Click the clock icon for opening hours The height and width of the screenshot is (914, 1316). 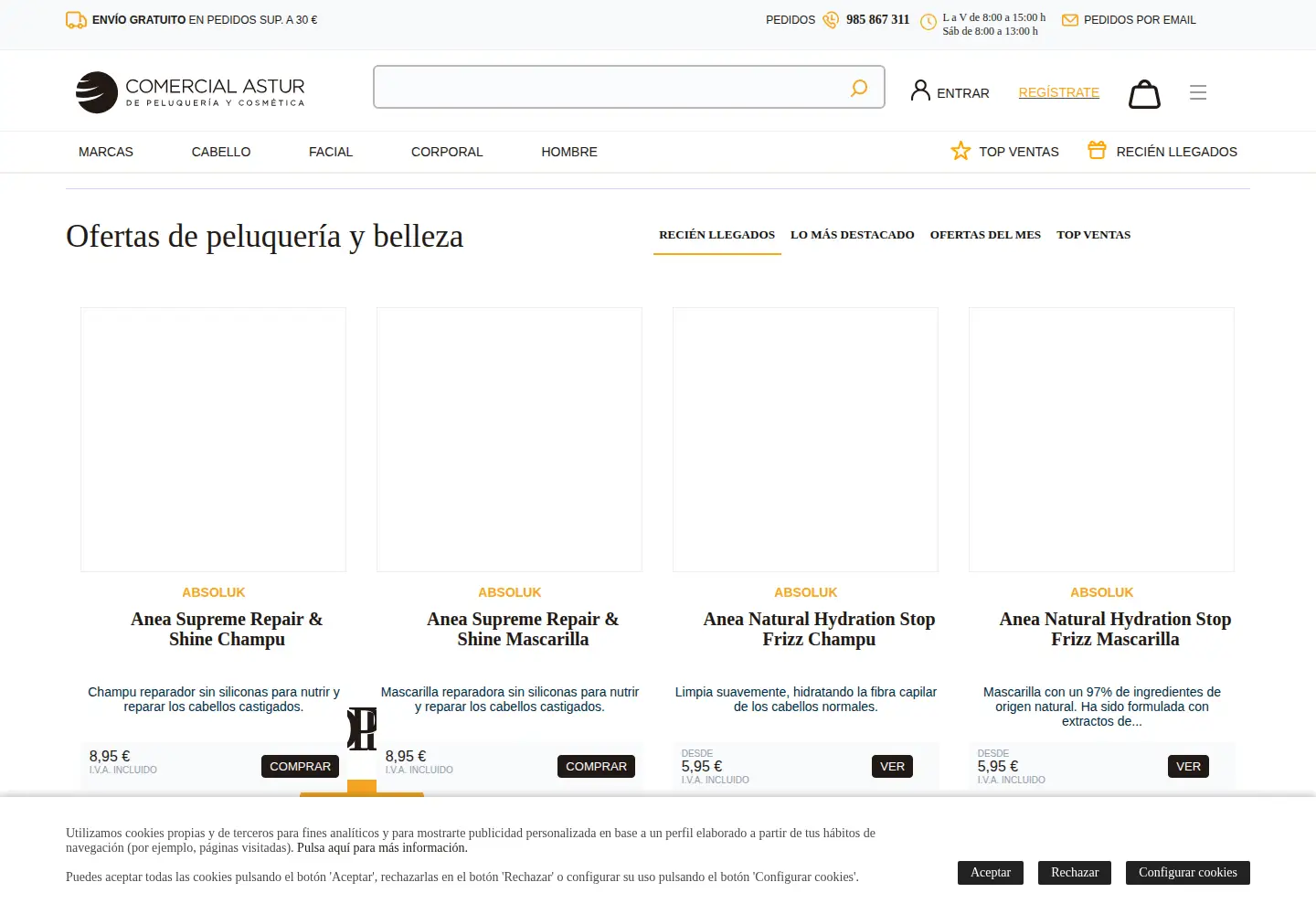[929, 21]
